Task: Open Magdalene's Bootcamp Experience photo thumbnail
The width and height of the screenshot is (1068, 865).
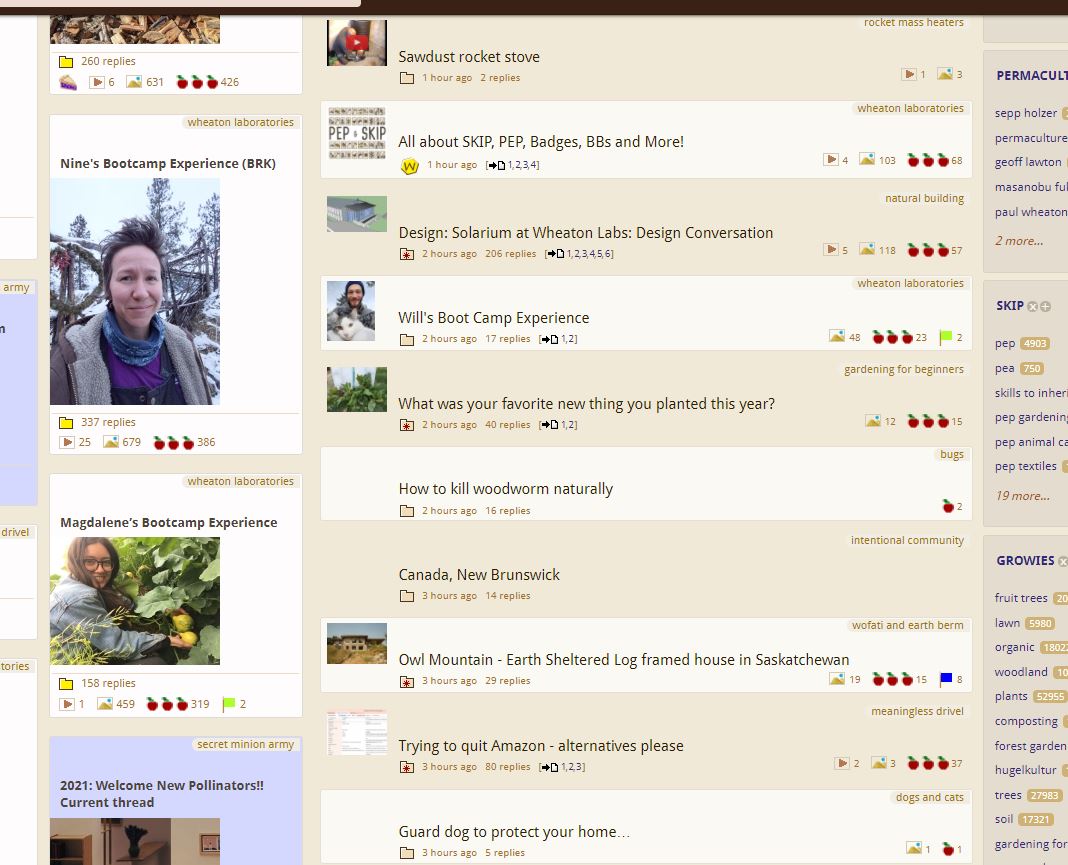Action: point(135,601)
